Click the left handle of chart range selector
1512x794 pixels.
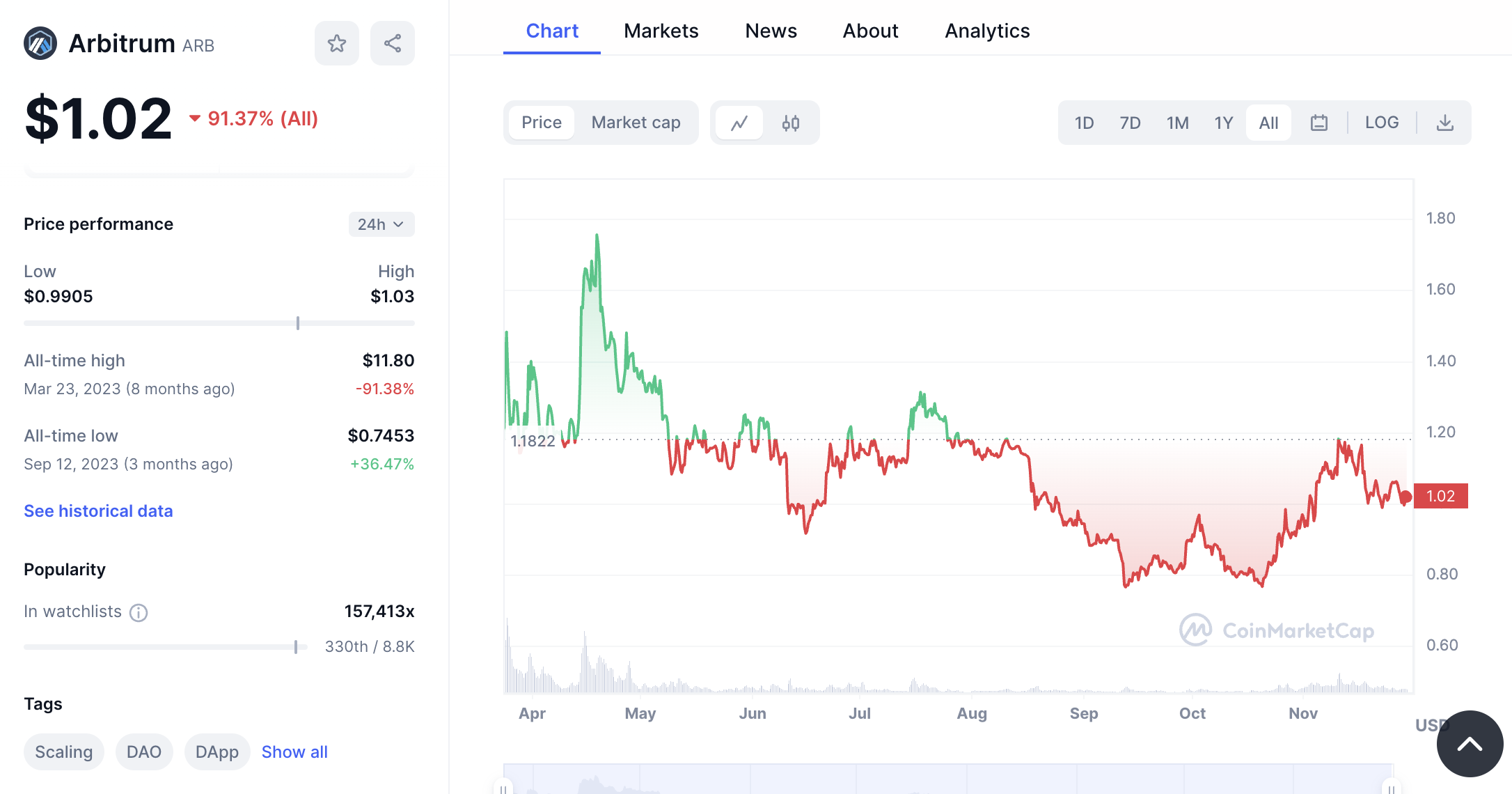click(x=503, y=788)
